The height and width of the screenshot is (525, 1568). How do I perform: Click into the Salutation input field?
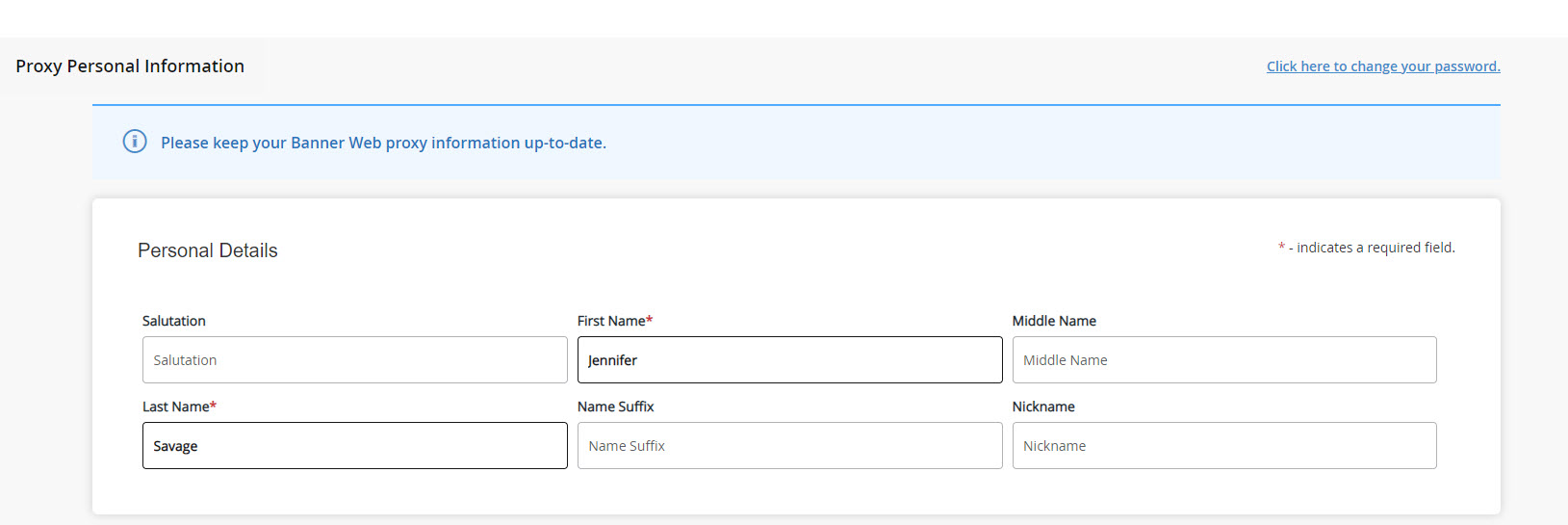coord(354,360)
